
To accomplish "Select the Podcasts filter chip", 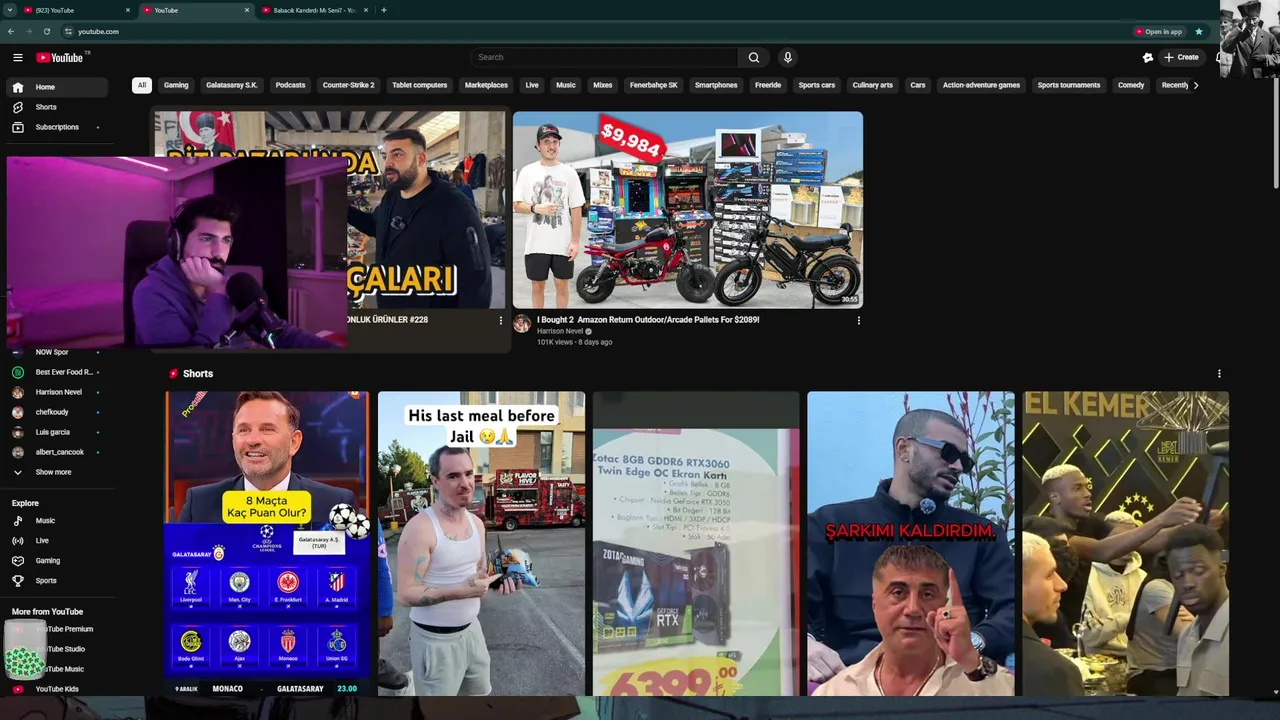I will (290, 85).
